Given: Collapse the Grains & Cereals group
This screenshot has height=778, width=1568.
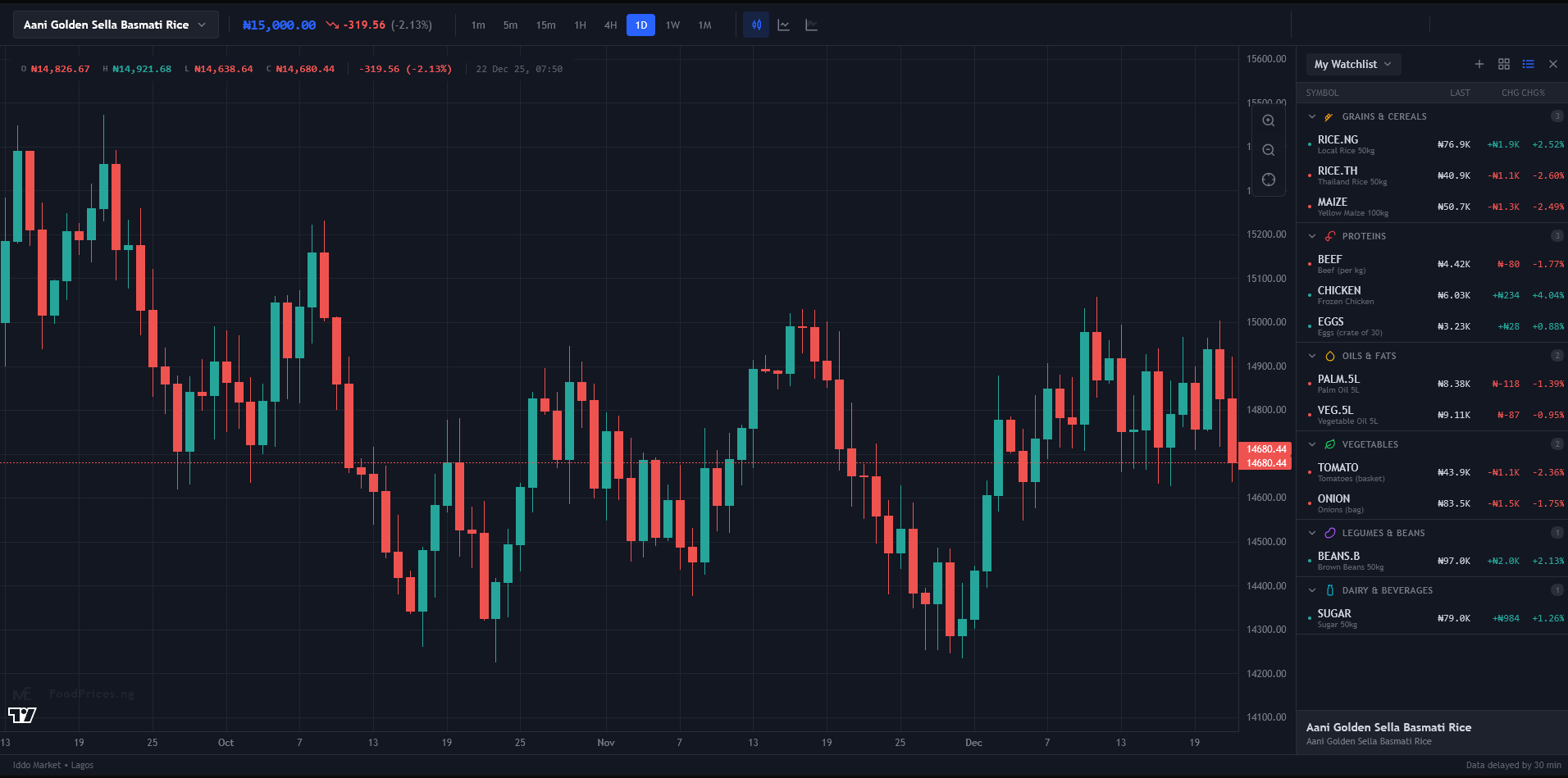Looking at the screenshot, I should (1312, 116).
